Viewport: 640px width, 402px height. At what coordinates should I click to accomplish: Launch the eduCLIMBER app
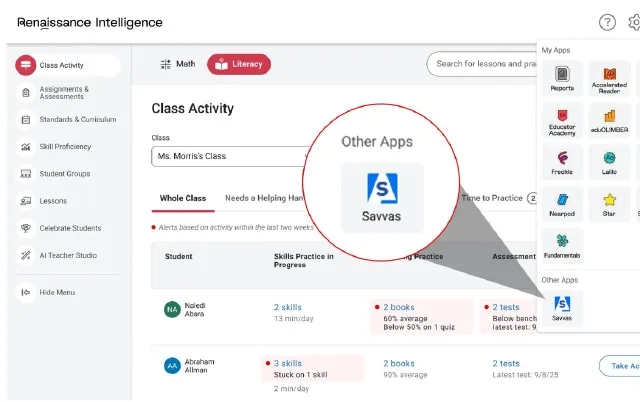coord(609,121)
